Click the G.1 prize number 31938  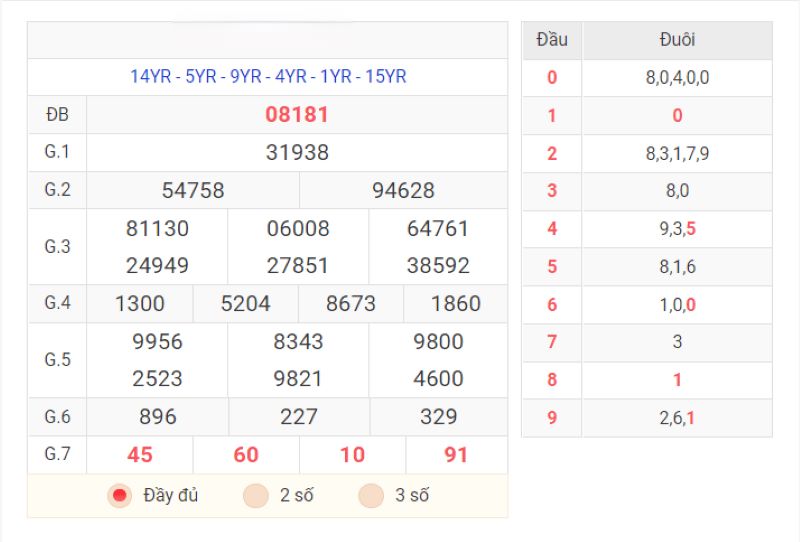click(x=297, y=152)
